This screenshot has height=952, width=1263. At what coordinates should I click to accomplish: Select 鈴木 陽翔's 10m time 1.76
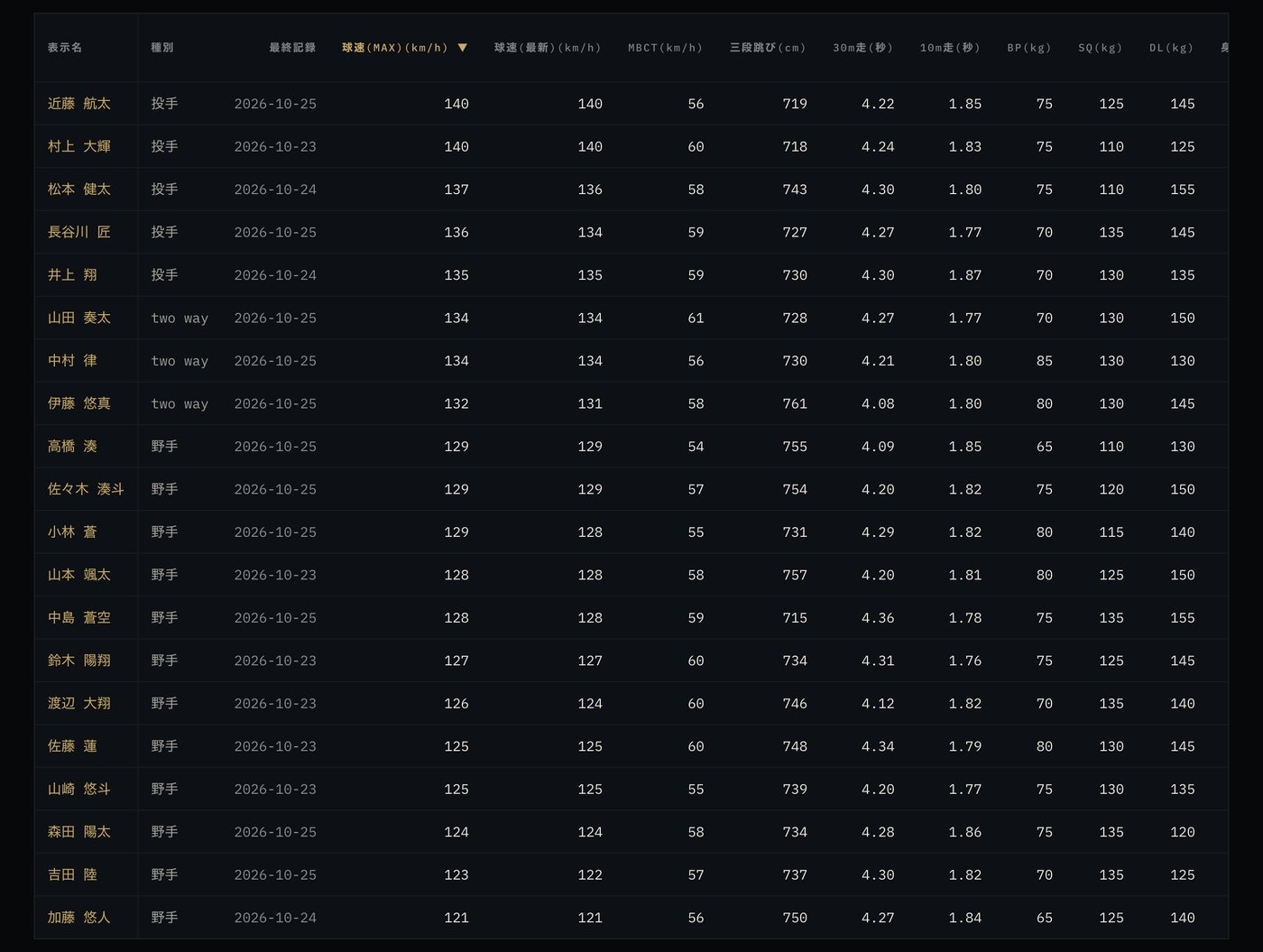coord(965,661)
